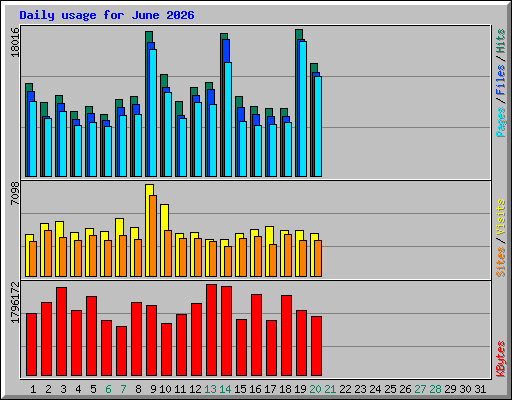This screenshot has width=512, height=400.
Task: Click green weekend day label 14
Action: click(x=225, y=389)
